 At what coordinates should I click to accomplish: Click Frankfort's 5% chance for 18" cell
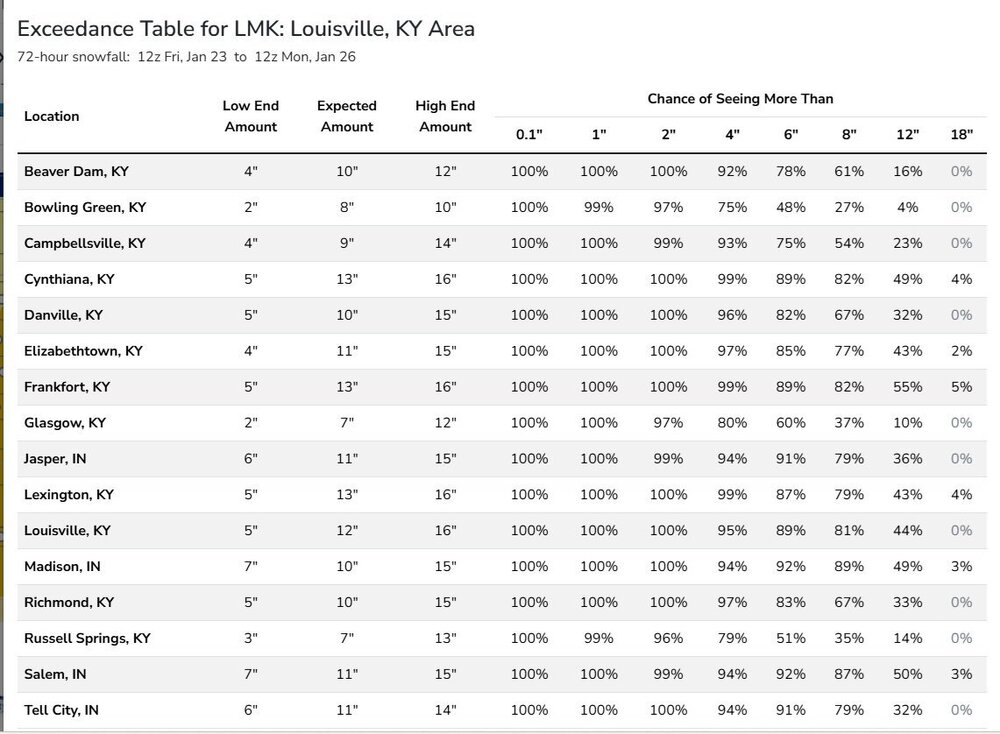pos(962,387)
